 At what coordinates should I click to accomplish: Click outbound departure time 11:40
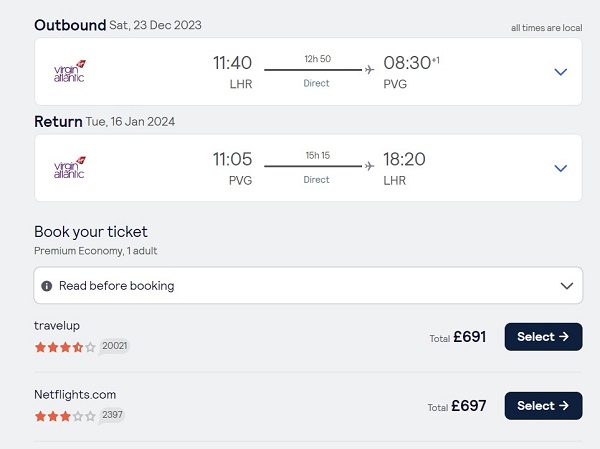coord(232,63)
